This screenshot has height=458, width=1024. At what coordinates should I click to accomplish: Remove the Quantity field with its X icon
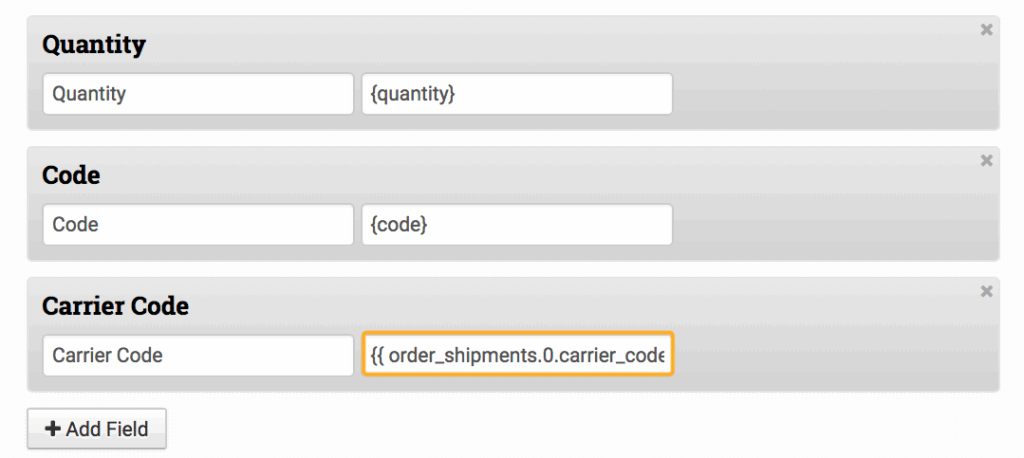point(986,30)
